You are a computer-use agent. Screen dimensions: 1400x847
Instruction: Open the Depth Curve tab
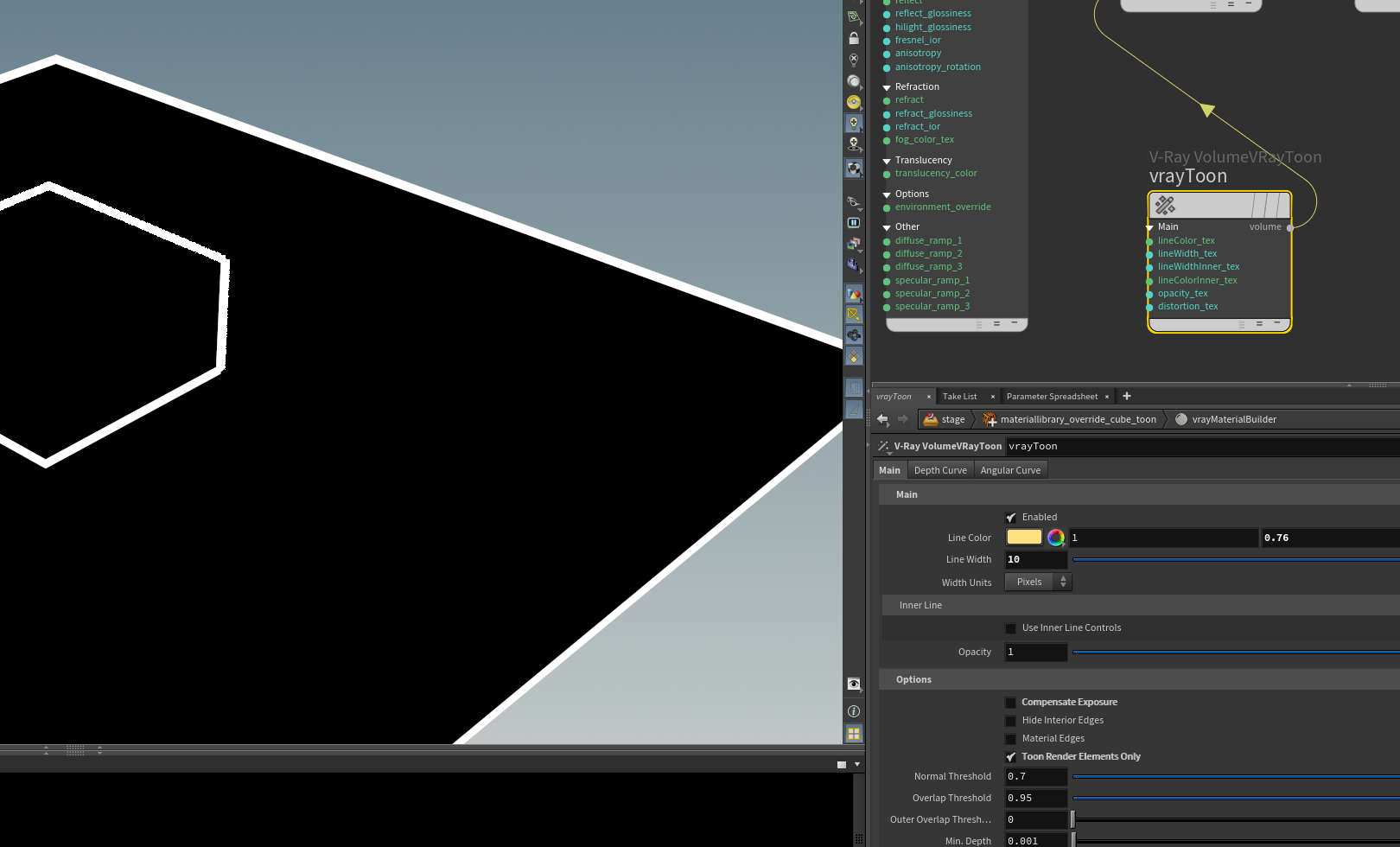[x=940, y=470]
